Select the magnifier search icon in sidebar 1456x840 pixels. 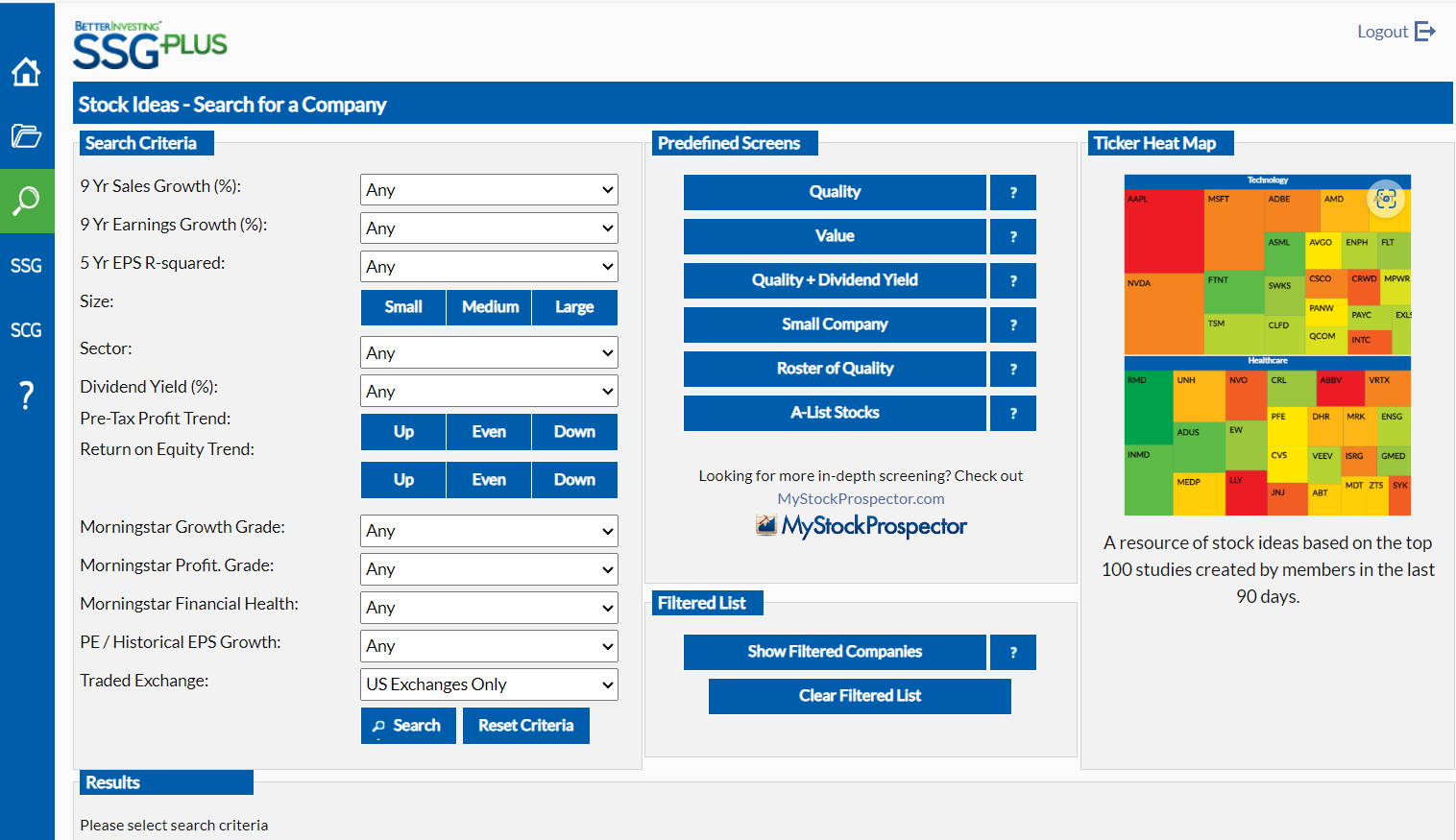[26, 201]
